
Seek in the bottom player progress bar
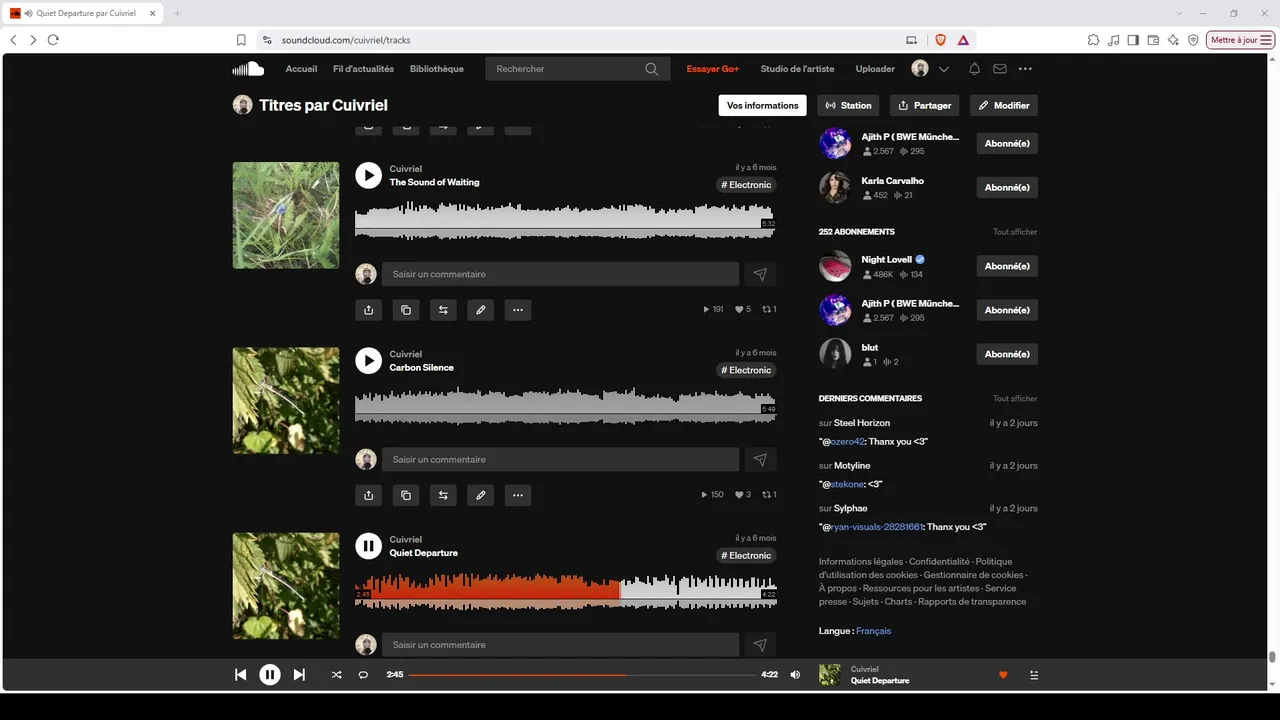click(x=582, y=675)
